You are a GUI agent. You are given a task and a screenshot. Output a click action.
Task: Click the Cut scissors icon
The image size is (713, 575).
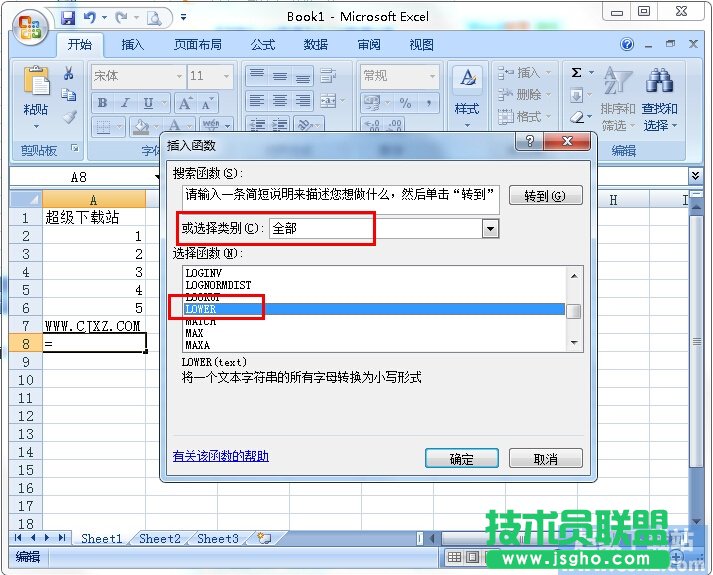[x=69, y=73]
